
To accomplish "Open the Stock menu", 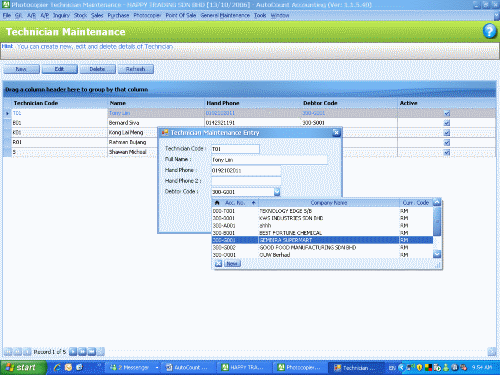I will 80,15.
